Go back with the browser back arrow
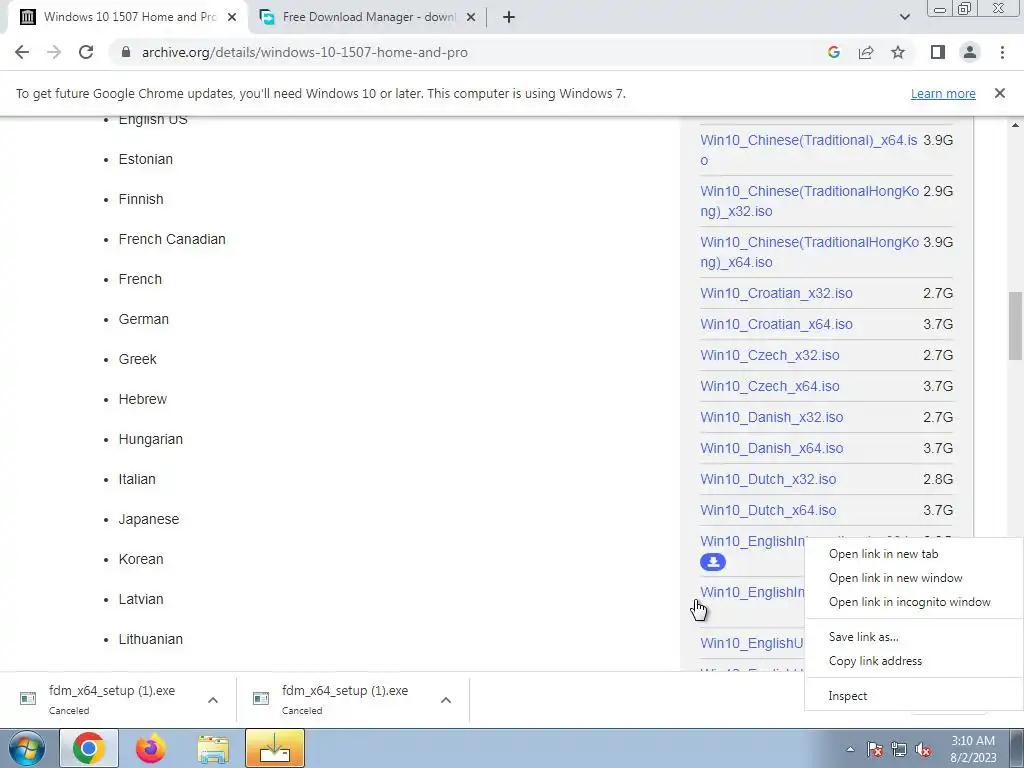The height and width of the screenshot is (768, 1024). [22, 52]
